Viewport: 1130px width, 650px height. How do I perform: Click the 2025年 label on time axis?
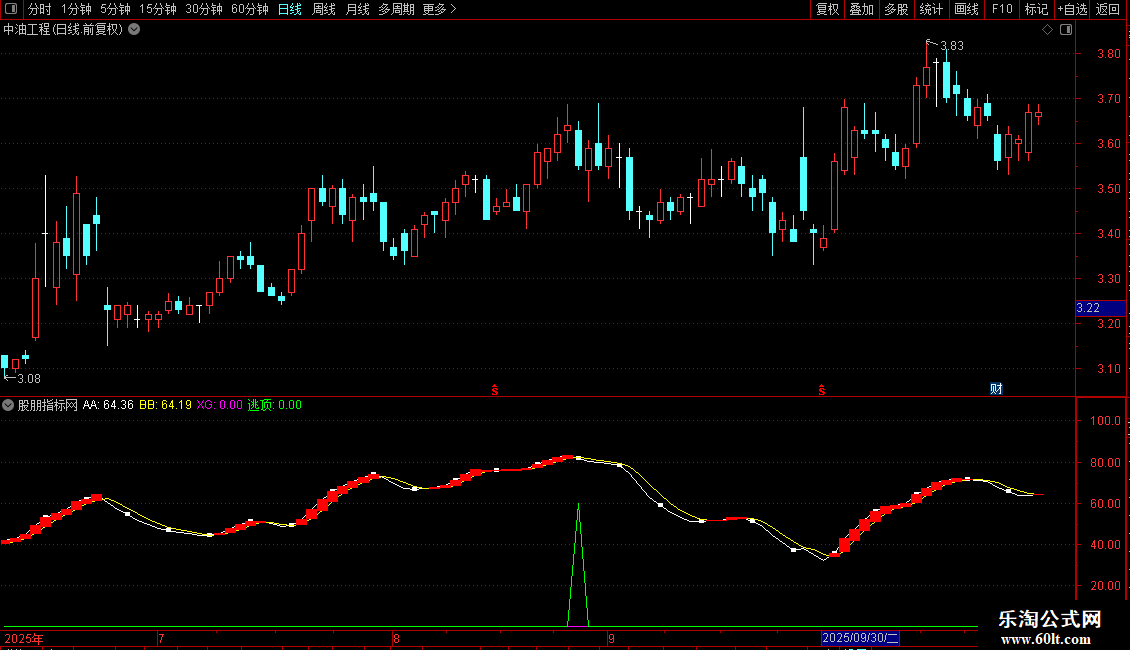[24, 638]
